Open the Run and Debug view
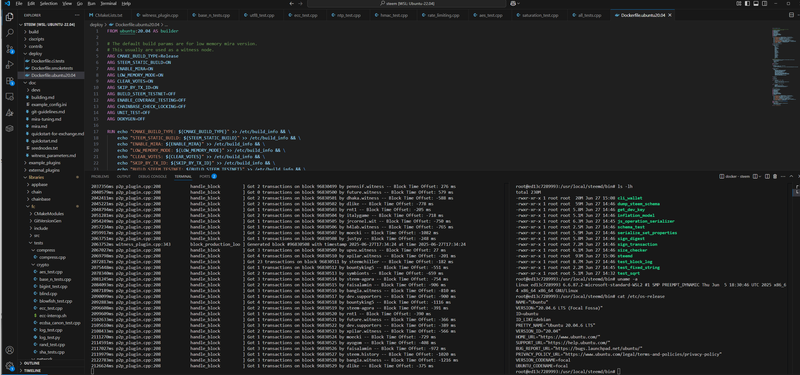Image resolution: width=800 pixels, height=375 pixels. click(x=9, y=65)
